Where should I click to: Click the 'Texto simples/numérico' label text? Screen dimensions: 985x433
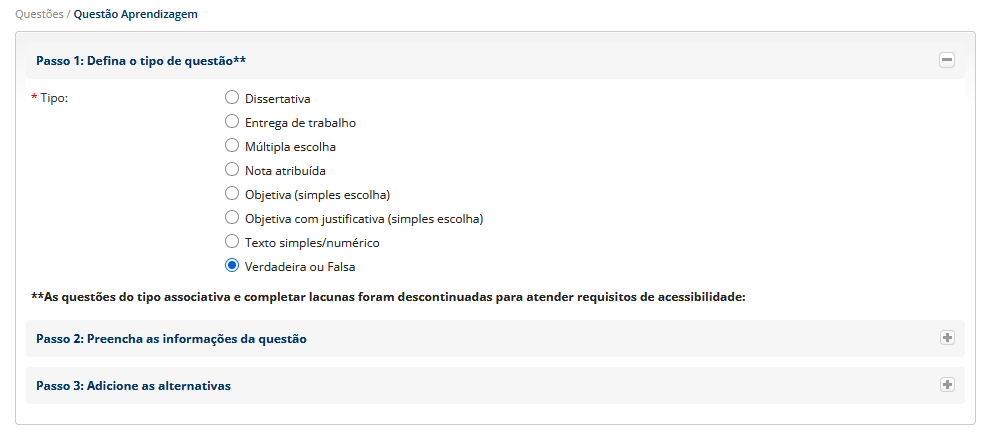click(x=312, y=243)
